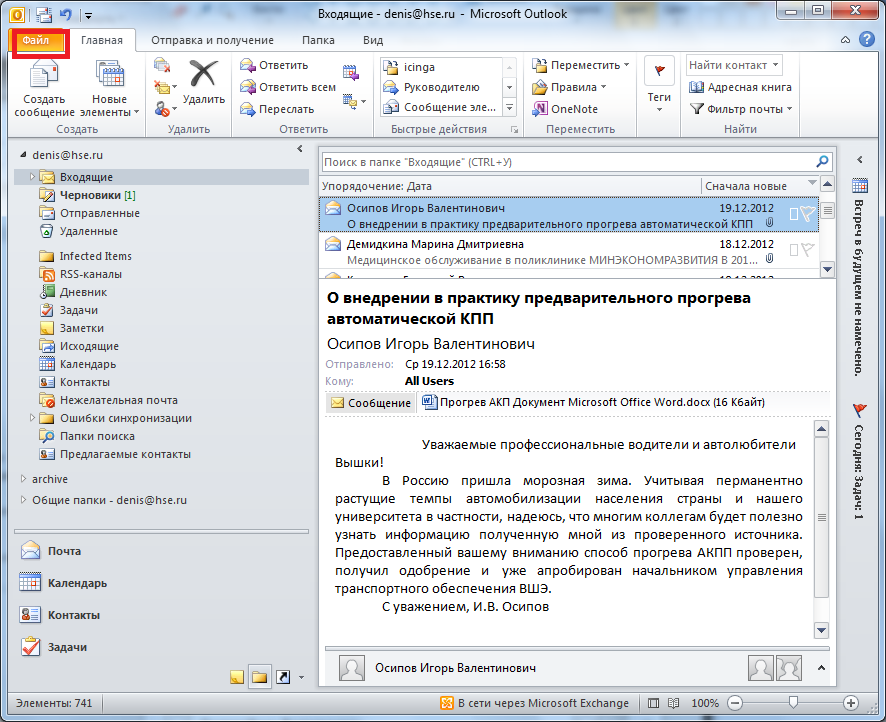This screenshot has width=886, height=722.
Task: Click the Shortcuts icon at bottom
Action: [x=283, y=677]
